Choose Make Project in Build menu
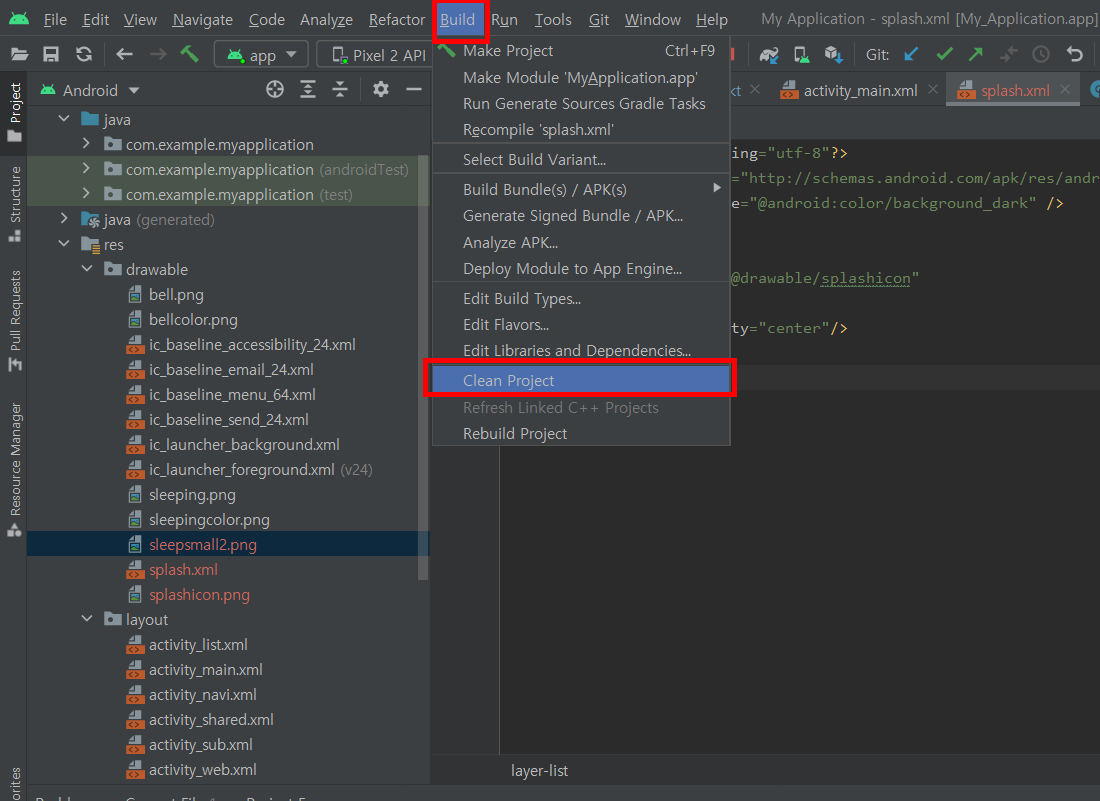Viewport: 1100px width, 801px height. point(581,51)
